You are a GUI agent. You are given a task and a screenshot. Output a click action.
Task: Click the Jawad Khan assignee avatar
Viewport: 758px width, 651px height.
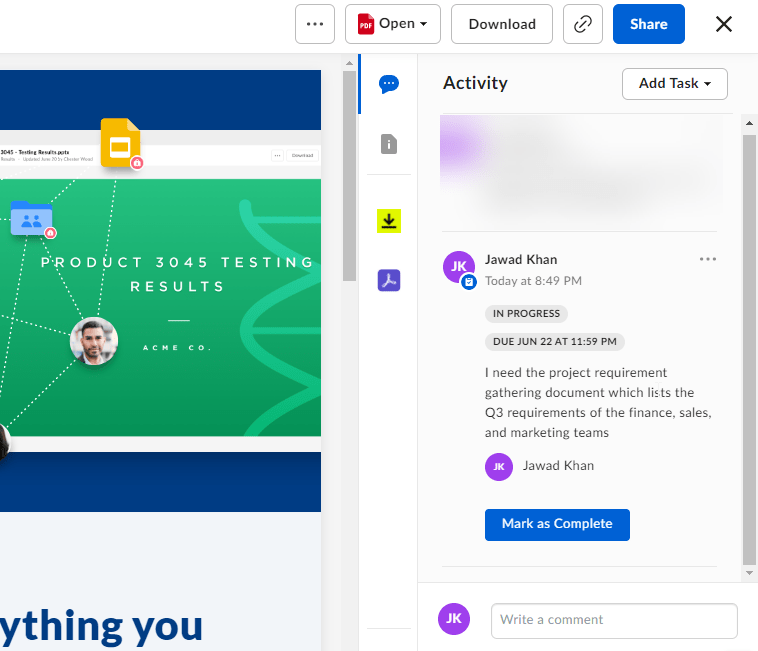tap(499, 466)
